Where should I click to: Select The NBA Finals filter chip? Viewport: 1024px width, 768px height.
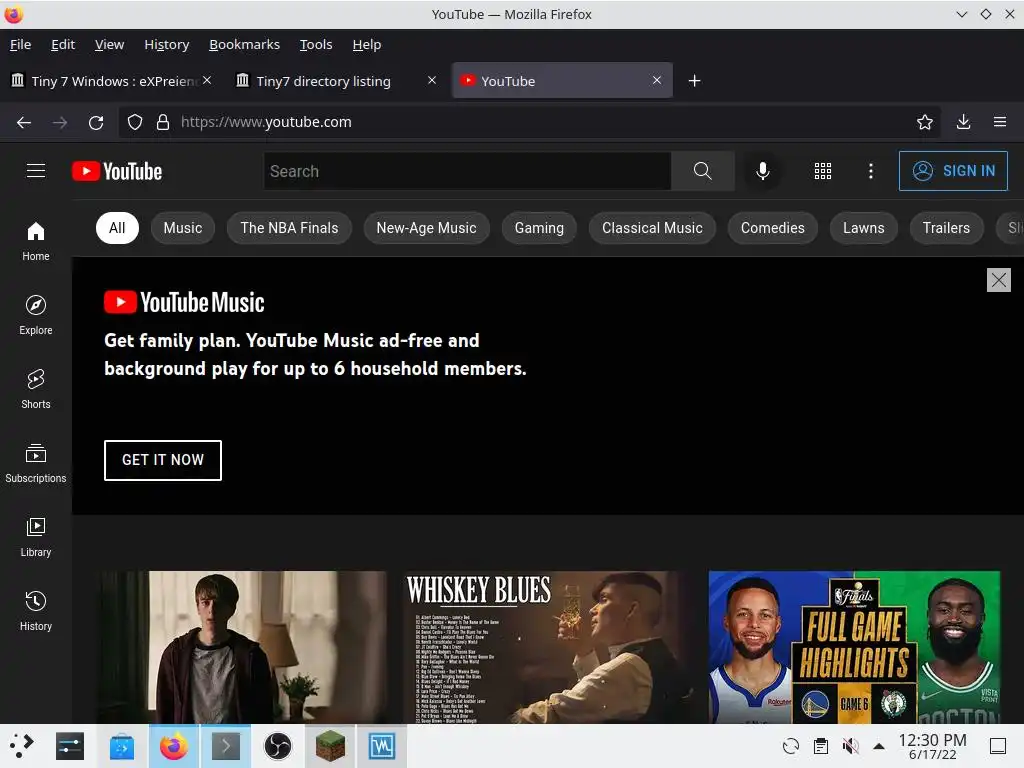click(x=289, y=228)
